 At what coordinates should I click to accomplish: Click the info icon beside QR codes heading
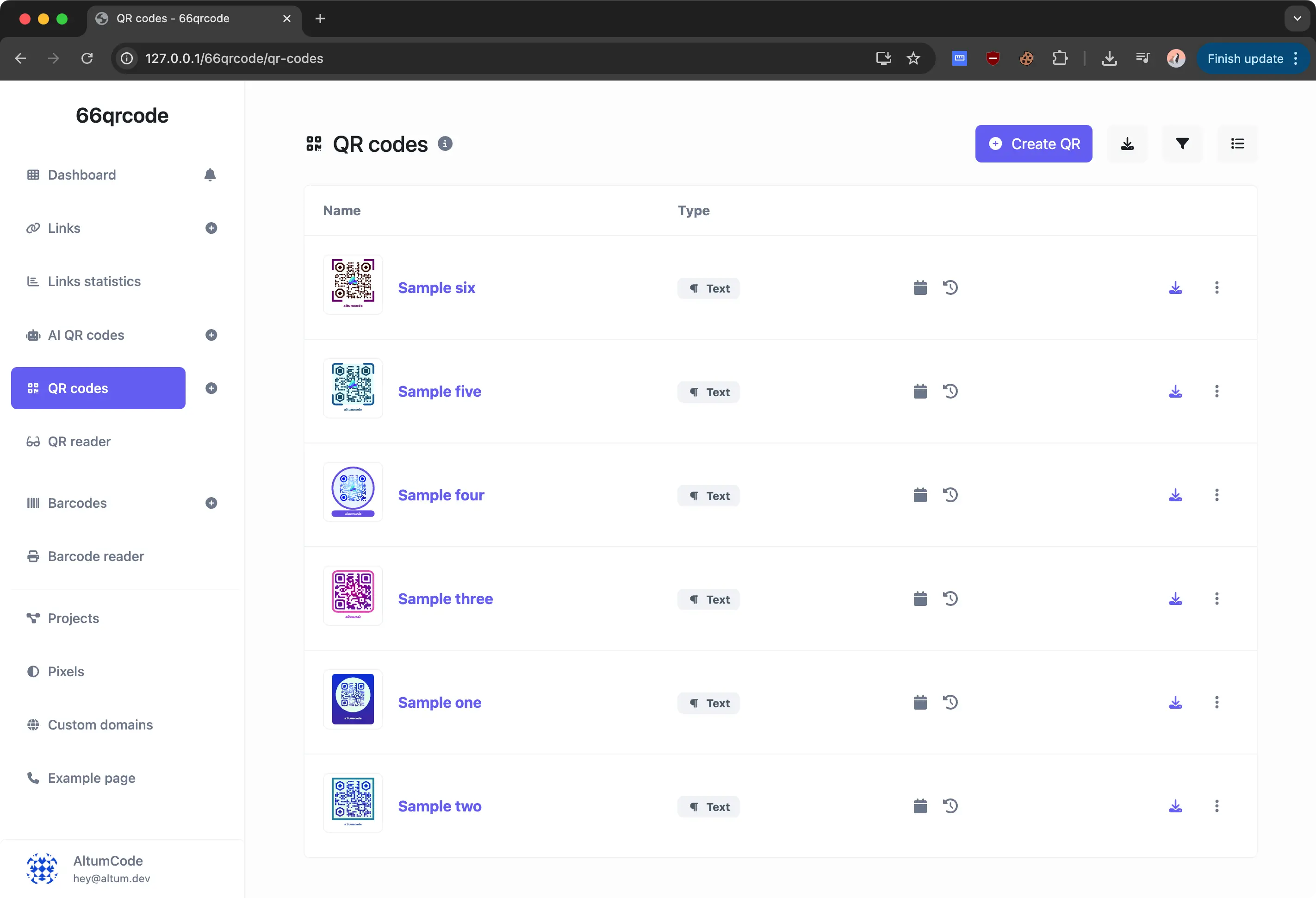445,144
